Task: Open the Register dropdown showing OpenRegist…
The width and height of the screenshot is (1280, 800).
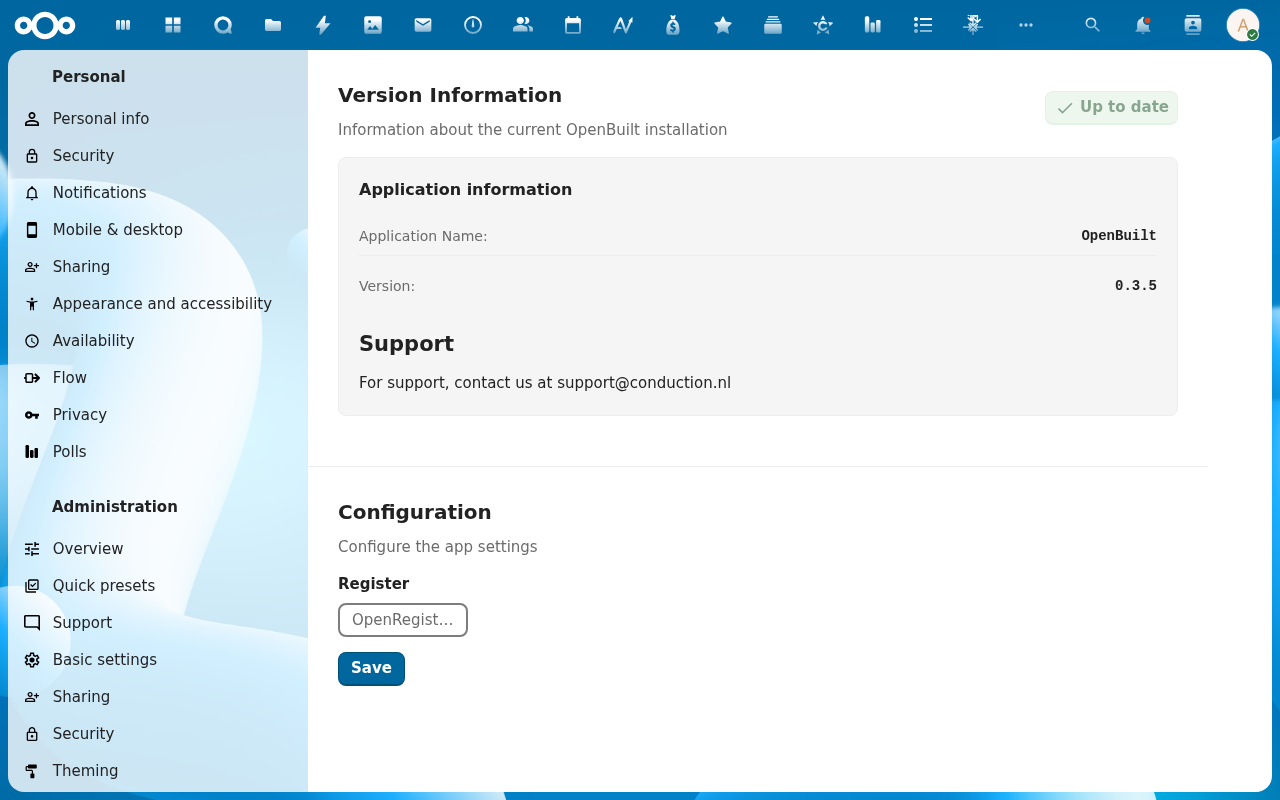Action: (403, 620)
